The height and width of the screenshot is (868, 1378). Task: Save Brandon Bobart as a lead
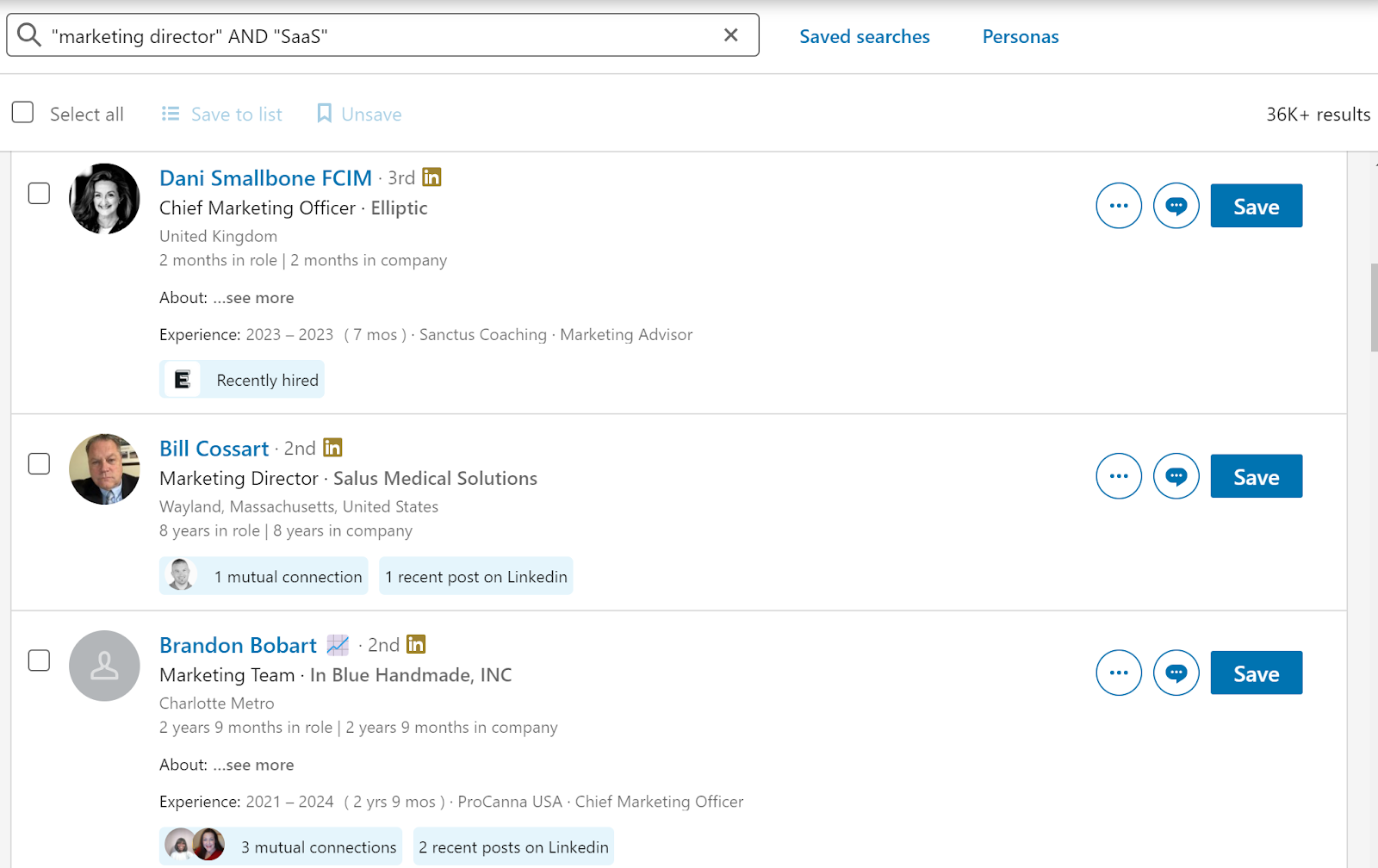(1257, 673)
